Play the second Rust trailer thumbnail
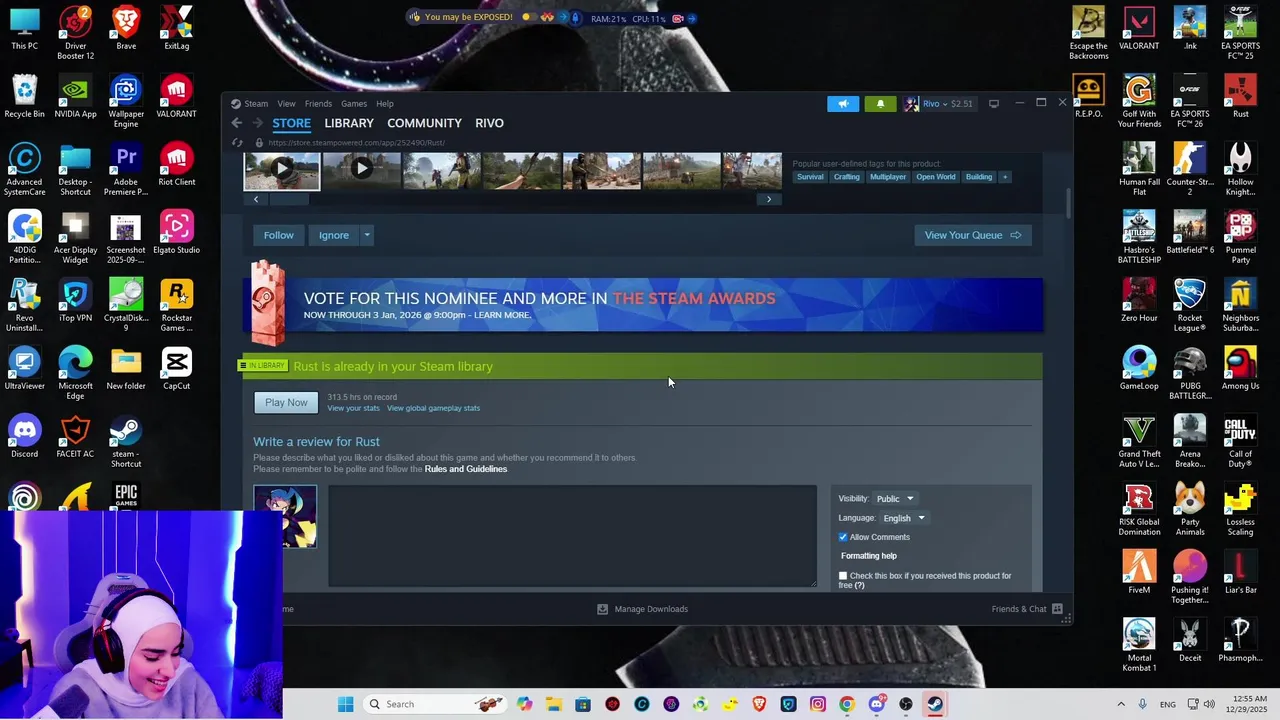The image size is (1280, 720). (361, 171)
